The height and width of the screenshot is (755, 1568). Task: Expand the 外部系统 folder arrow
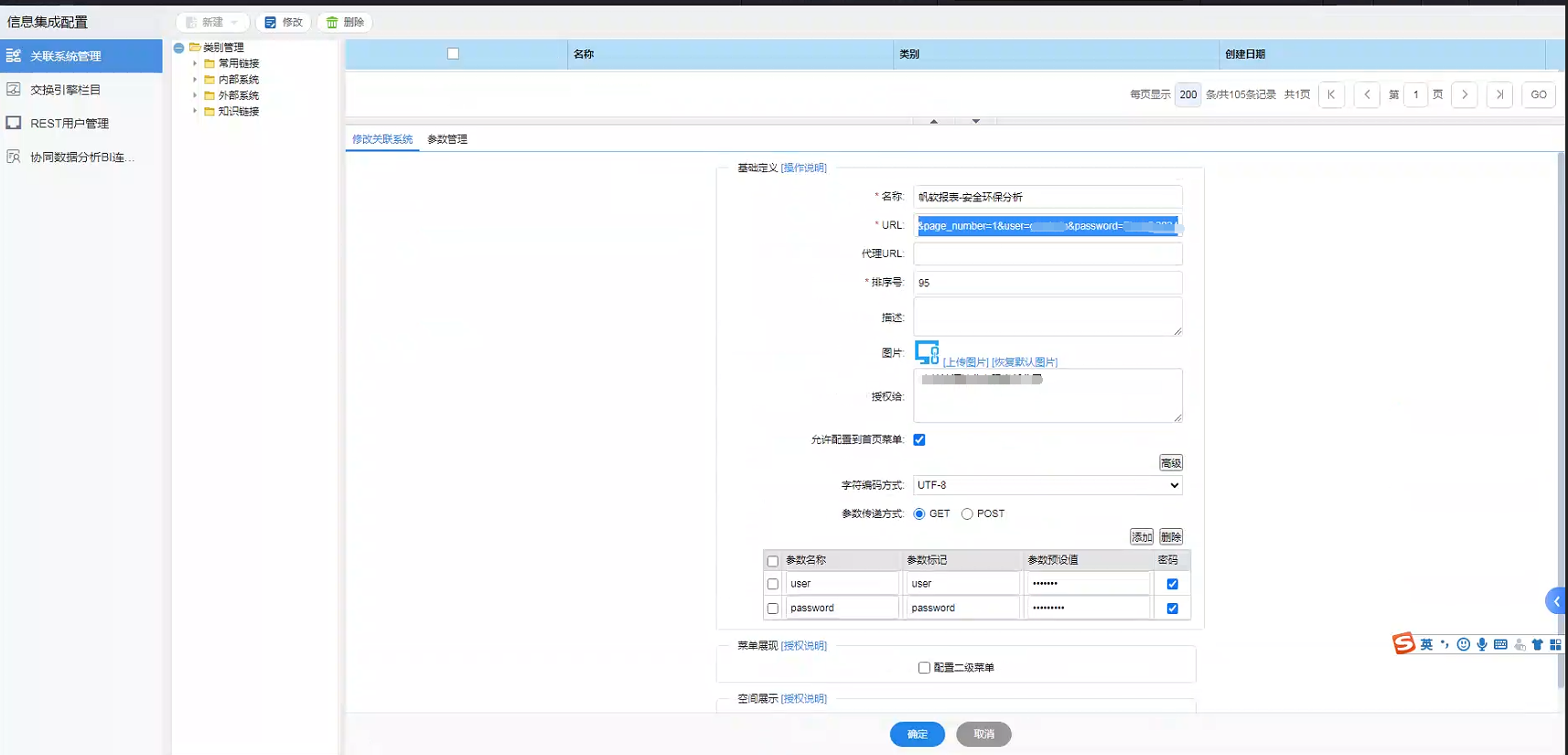(x=195, y=95)
